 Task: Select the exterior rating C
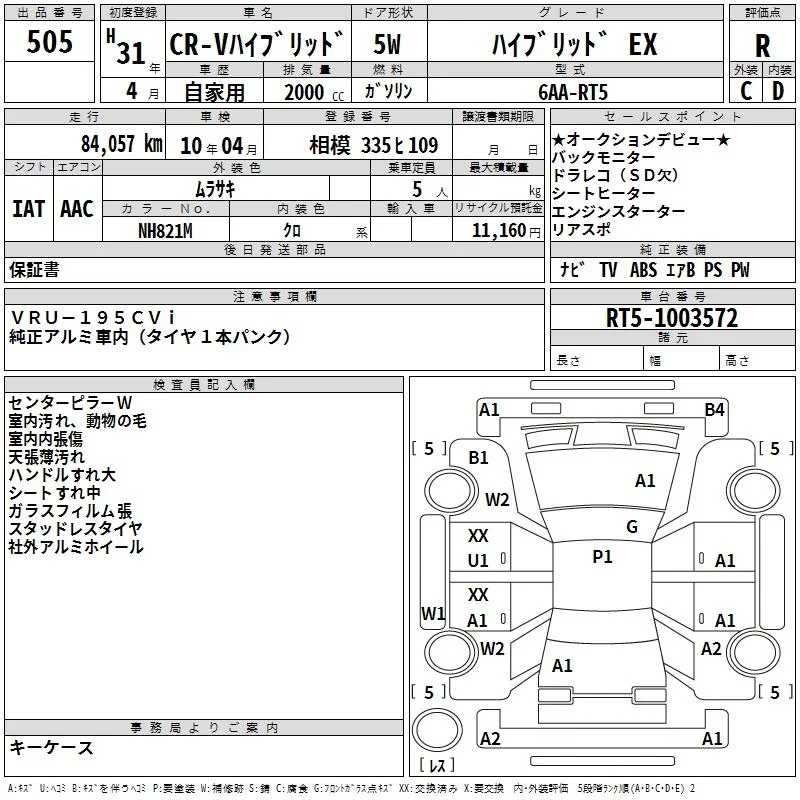[746, 91]
